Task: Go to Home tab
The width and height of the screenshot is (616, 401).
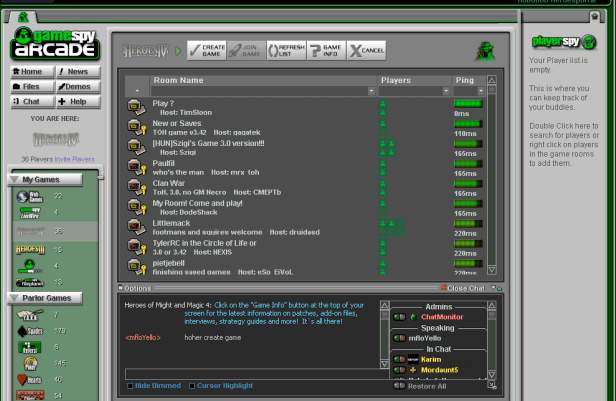Action: click(x=32, y=71)
